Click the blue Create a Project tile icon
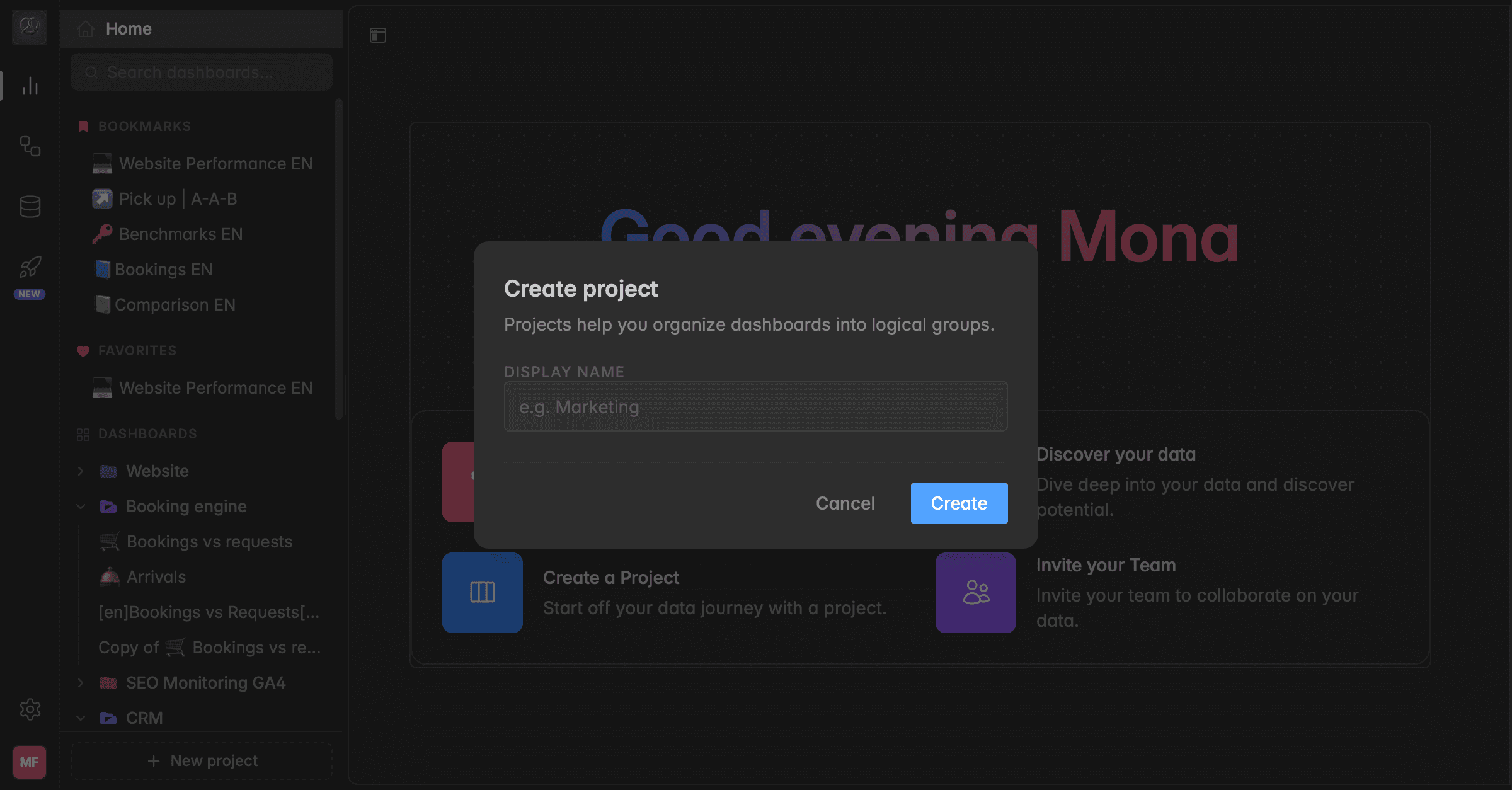This screenshot has width=1512, height=790. coord(483,593)
